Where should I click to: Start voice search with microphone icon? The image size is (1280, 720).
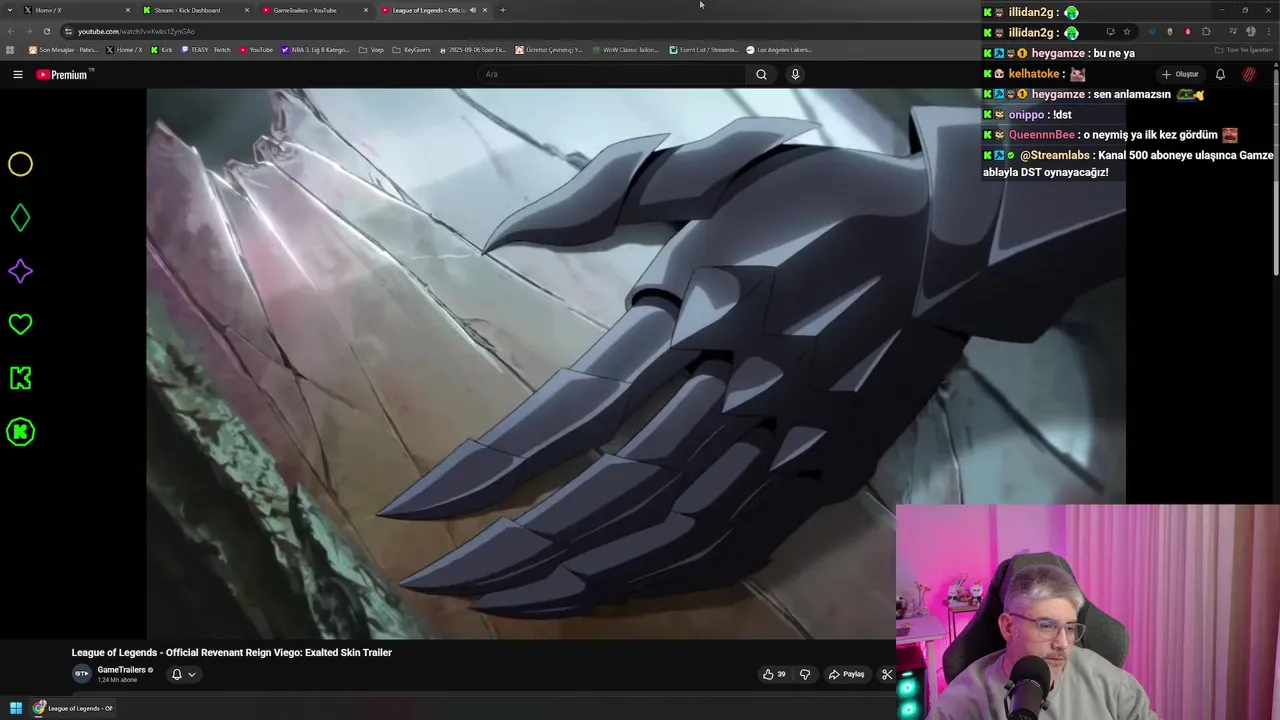click(x=795, y=74)
